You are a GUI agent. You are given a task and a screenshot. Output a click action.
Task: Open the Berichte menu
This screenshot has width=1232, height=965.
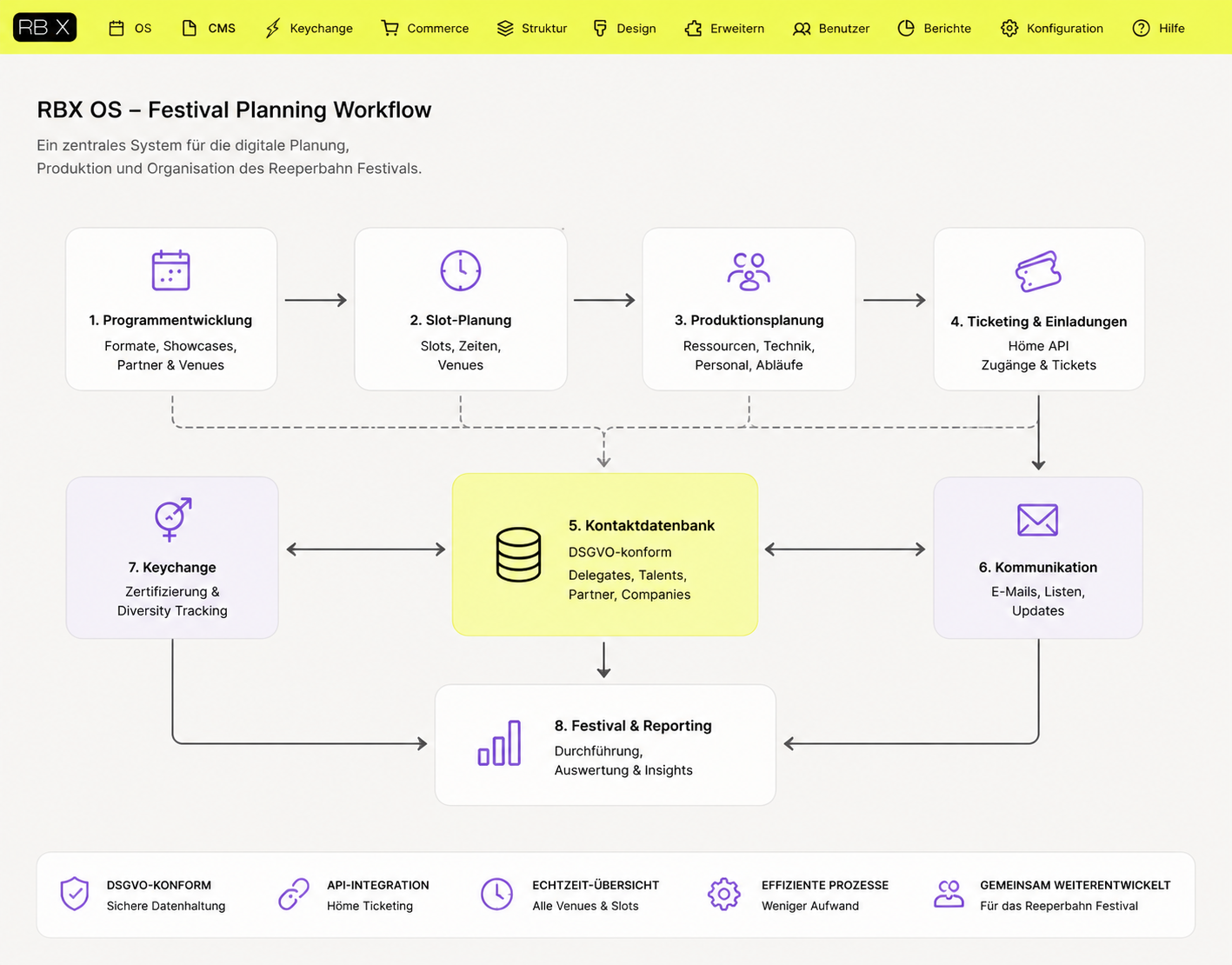coord(935,28)
